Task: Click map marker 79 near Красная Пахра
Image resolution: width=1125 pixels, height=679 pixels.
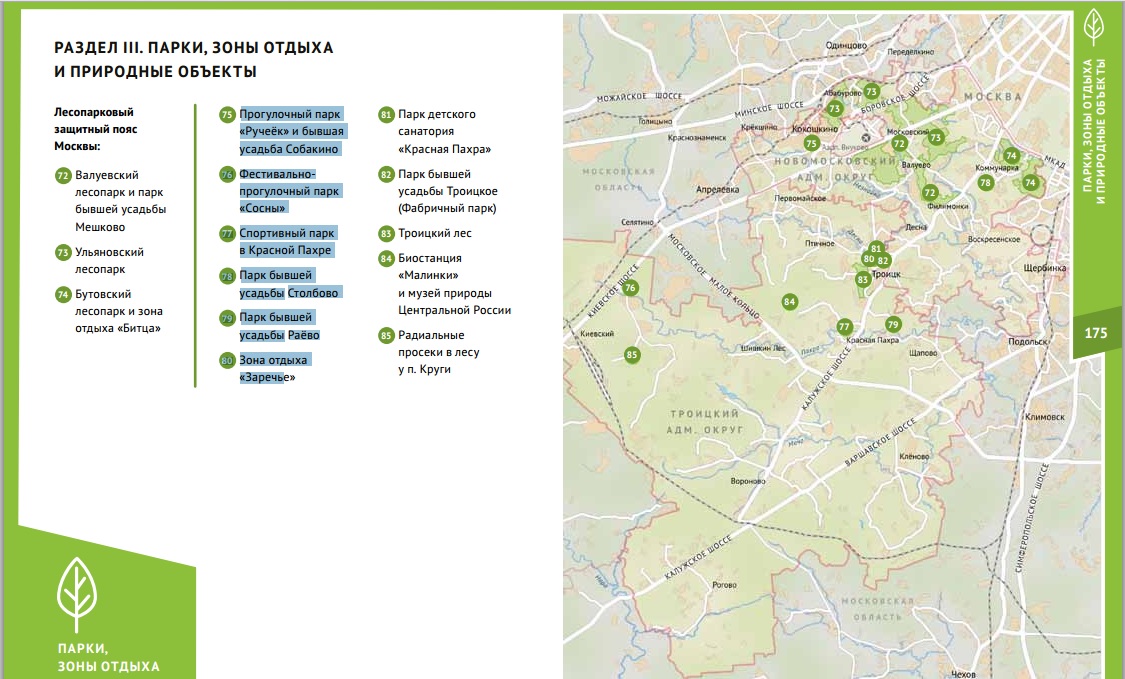Action: coord(893,324)
